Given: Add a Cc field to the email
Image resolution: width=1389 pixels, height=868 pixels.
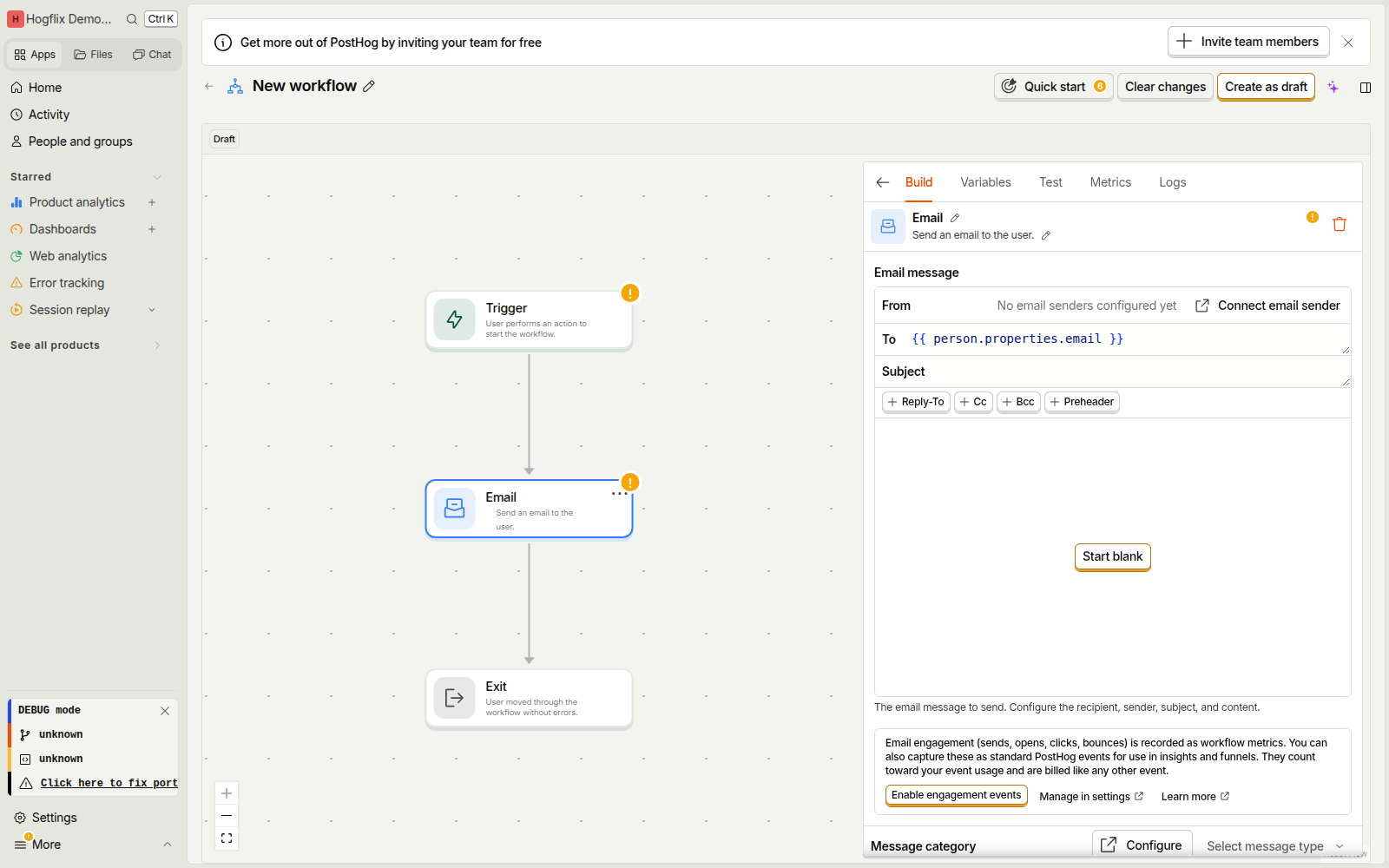Looking at the screenshot, I should (973, 402).
